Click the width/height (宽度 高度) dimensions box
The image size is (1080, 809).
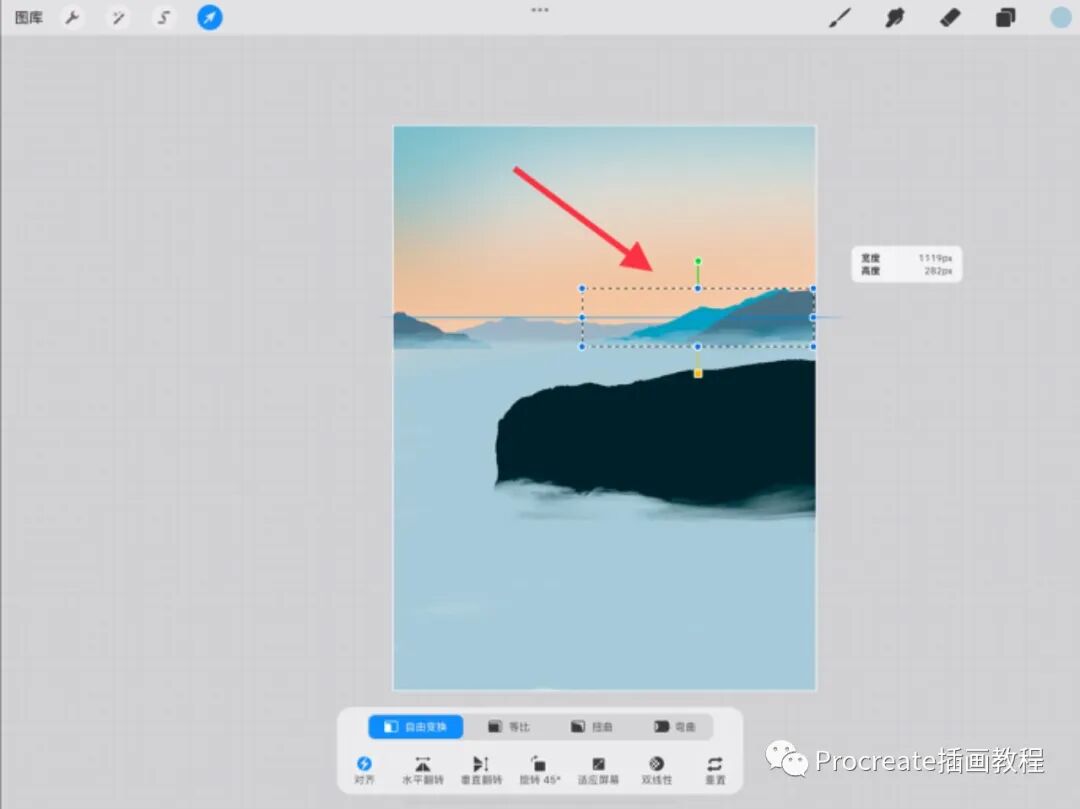pos(906,264)
